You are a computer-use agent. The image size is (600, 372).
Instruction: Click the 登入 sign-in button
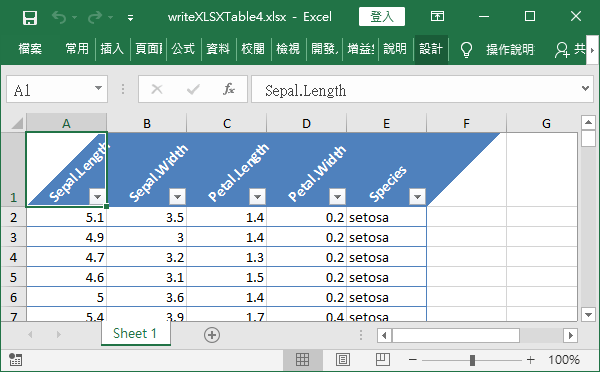click(382, 16)
